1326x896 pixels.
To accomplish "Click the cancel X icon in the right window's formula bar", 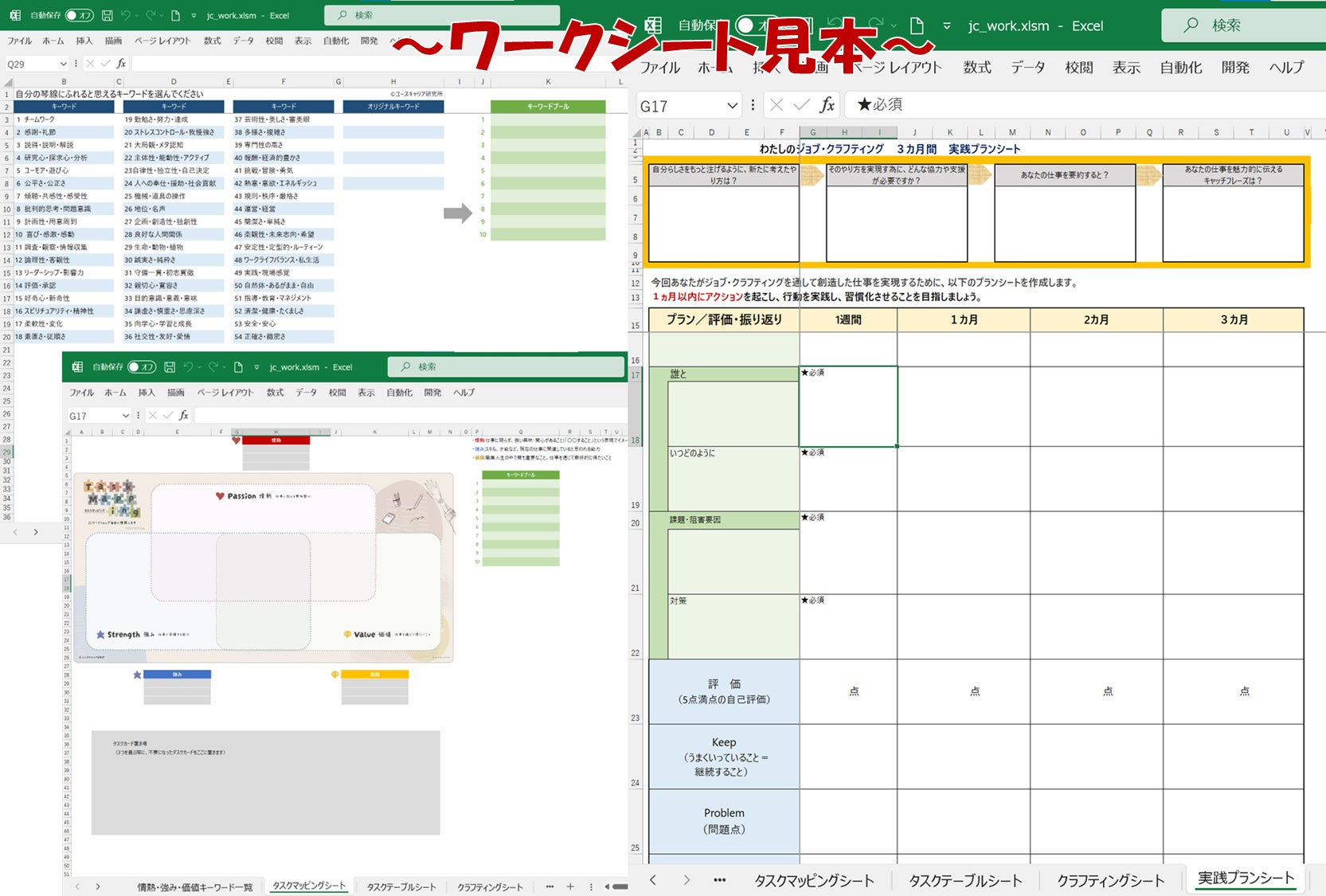I will 776,105.
